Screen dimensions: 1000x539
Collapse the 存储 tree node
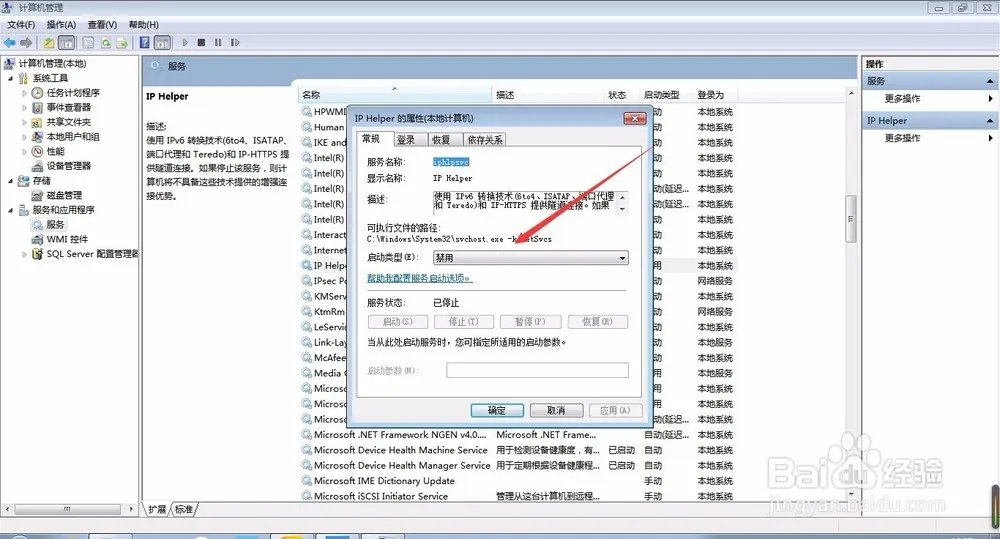[10, 181]
